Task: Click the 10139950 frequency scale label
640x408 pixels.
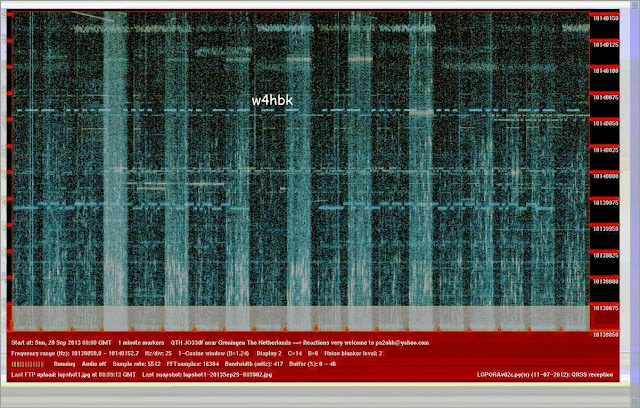Action: 606,229
